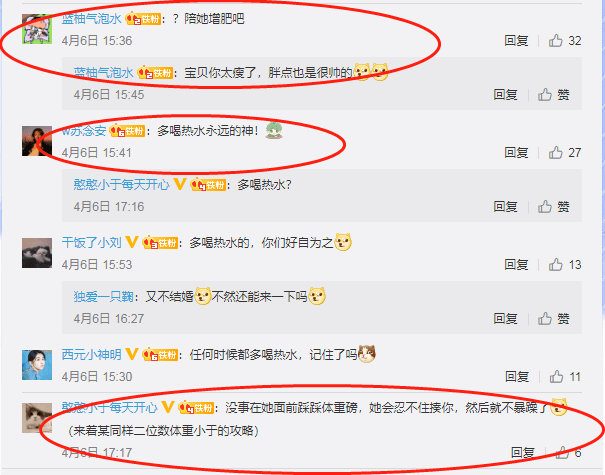Reply to the 15:41 comment
The width and height of the screenshot is (605, 475).
[516, 153]
